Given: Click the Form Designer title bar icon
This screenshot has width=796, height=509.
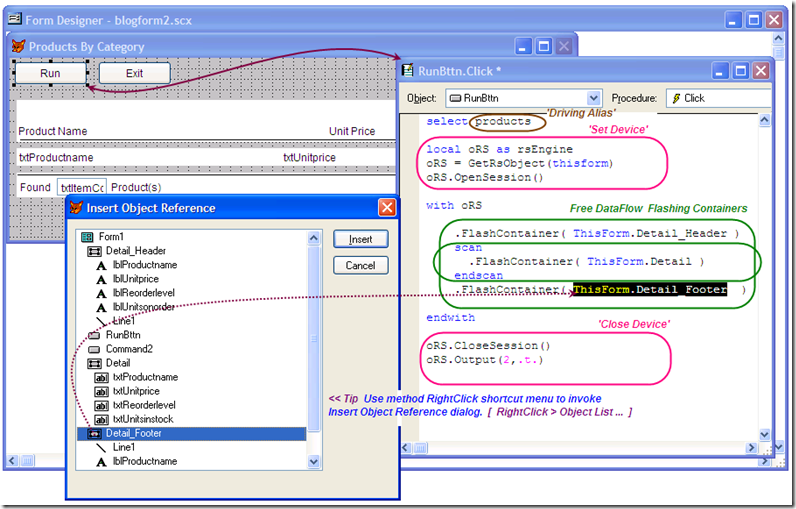Looking at the screenshot, I should (x=15, y=19).
